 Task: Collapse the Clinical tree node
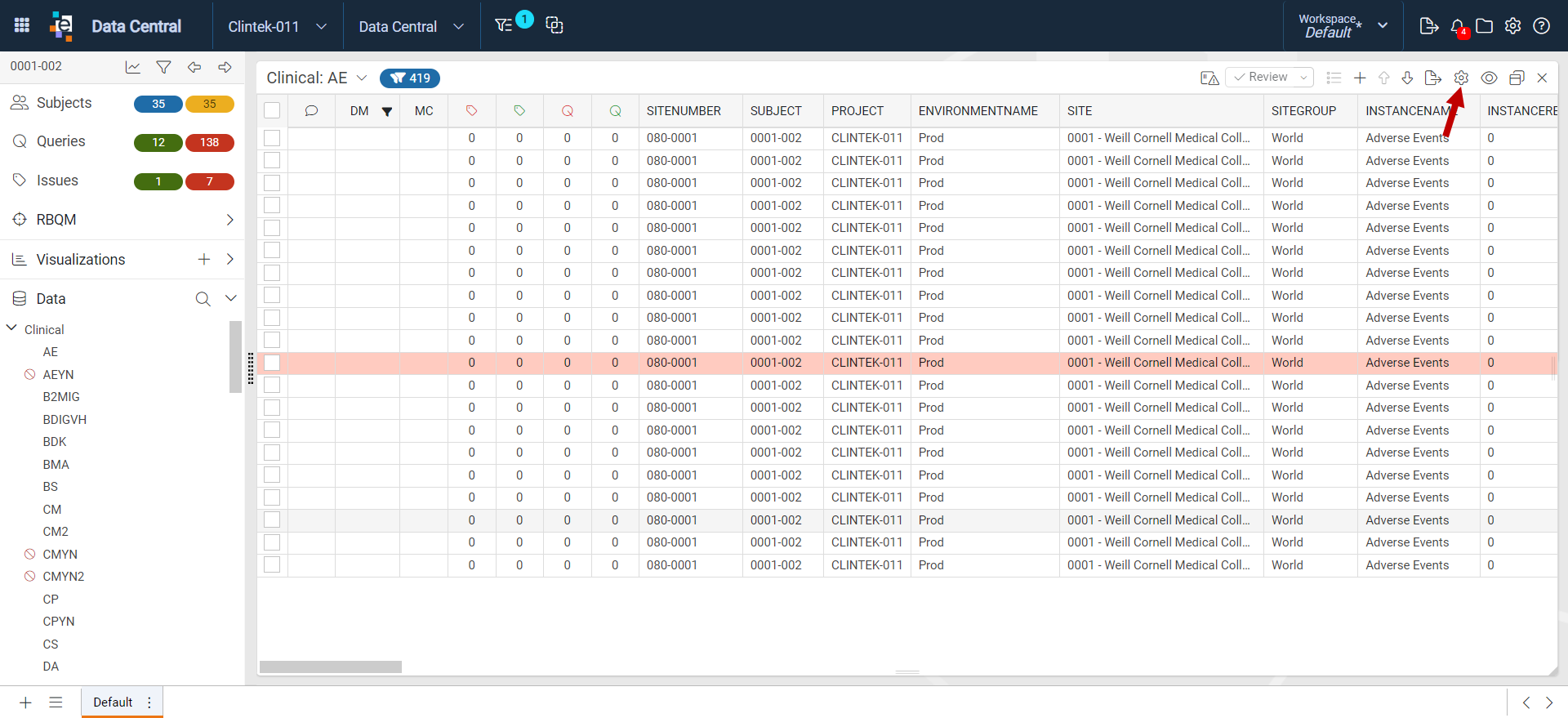[12, 328]
